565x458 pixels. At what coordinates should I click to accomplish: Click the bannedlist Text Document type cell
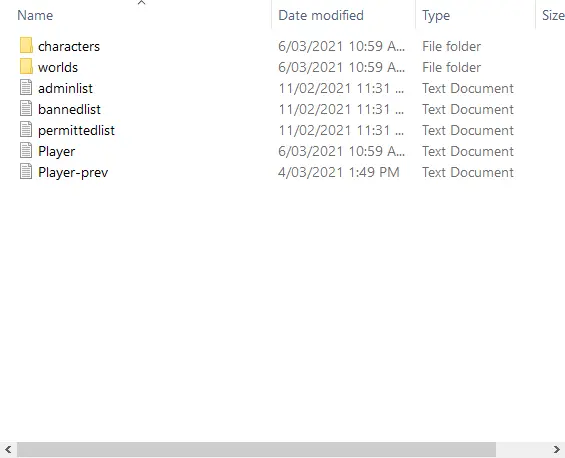pos(468,109)
